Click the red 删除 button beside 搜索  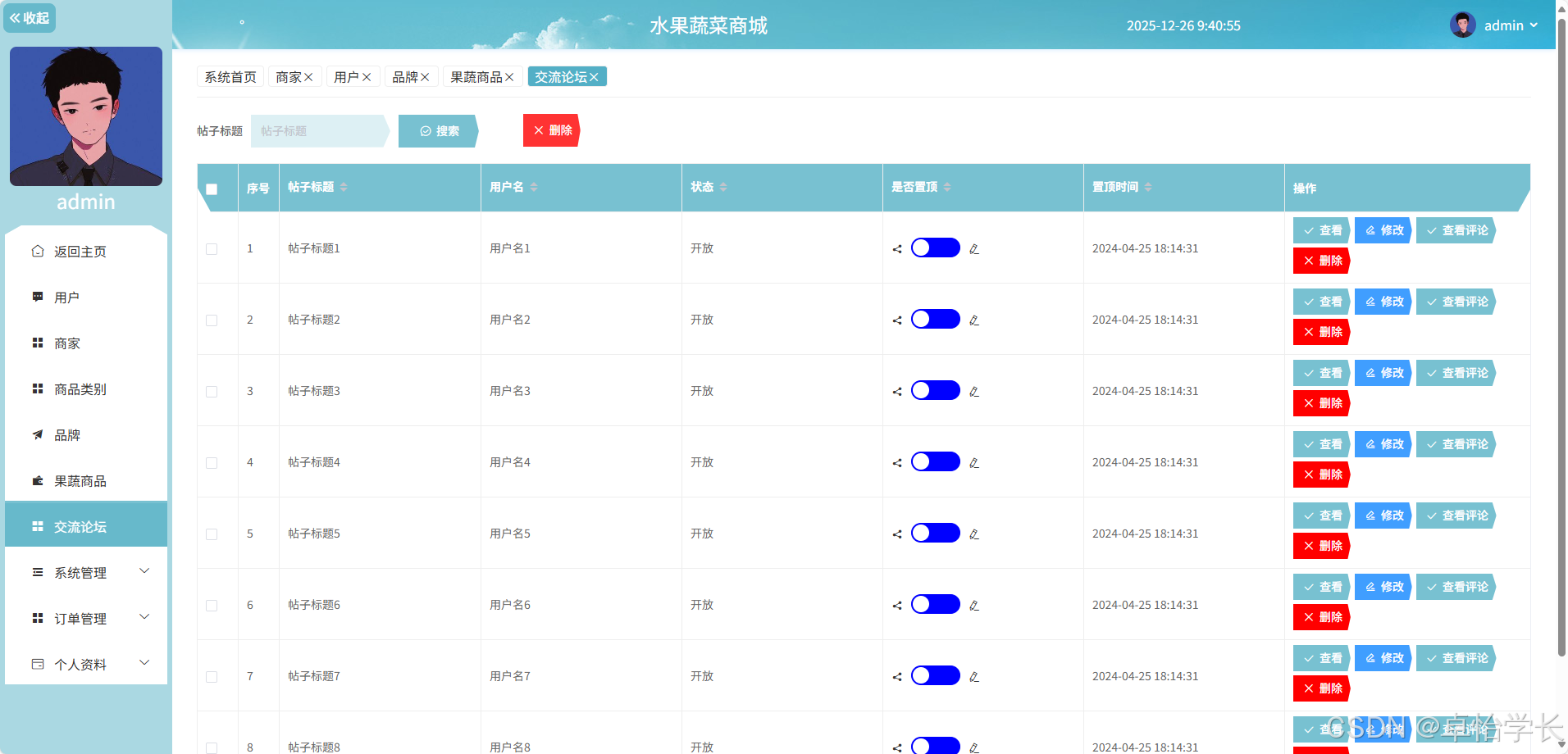pos(552,130)
